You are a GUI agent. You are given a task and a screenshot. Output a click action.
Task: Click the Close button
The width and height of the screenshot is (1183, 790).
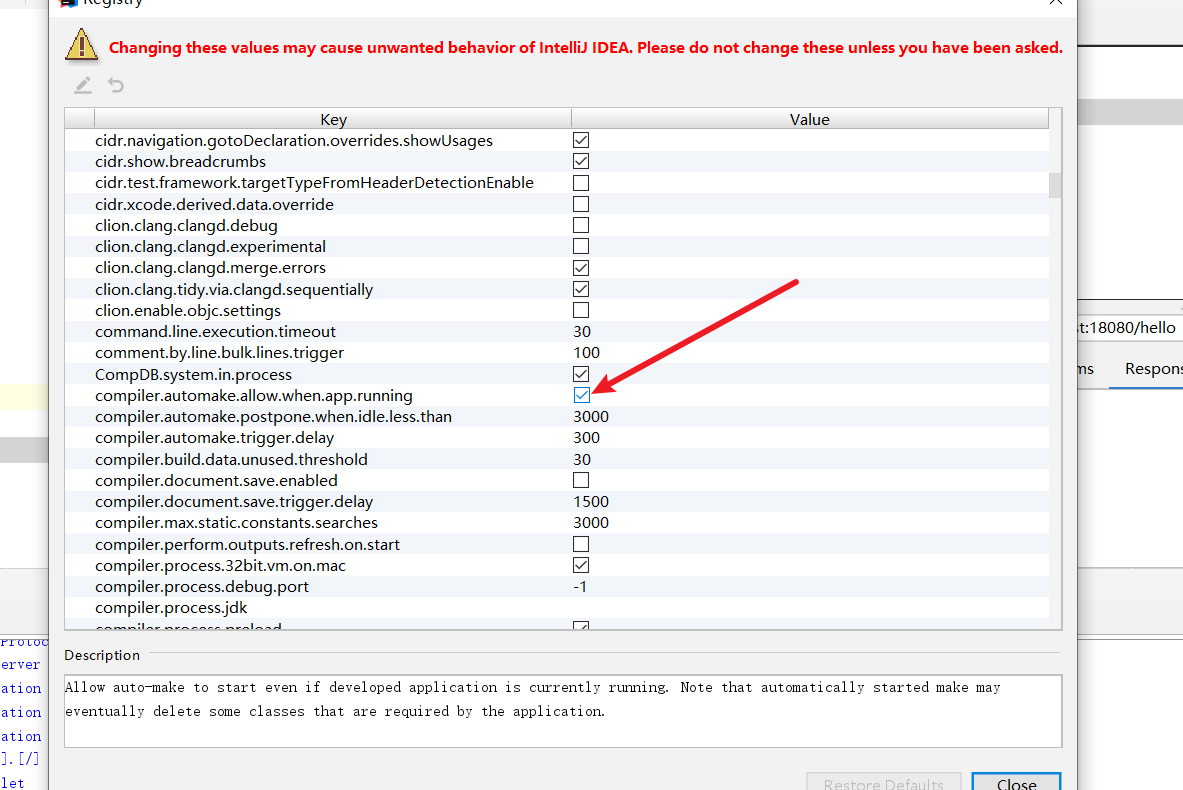pos(1015,783)
